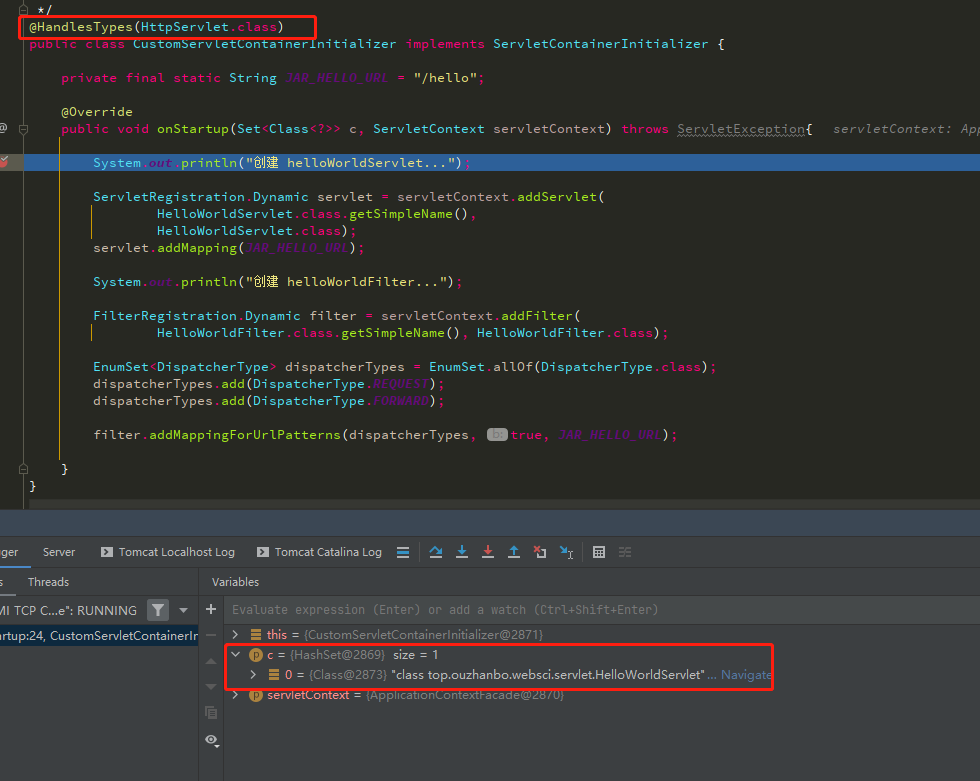Collapse the onStartup method fold marker
This screenshot has width=980, height=781.
[24, 129]
